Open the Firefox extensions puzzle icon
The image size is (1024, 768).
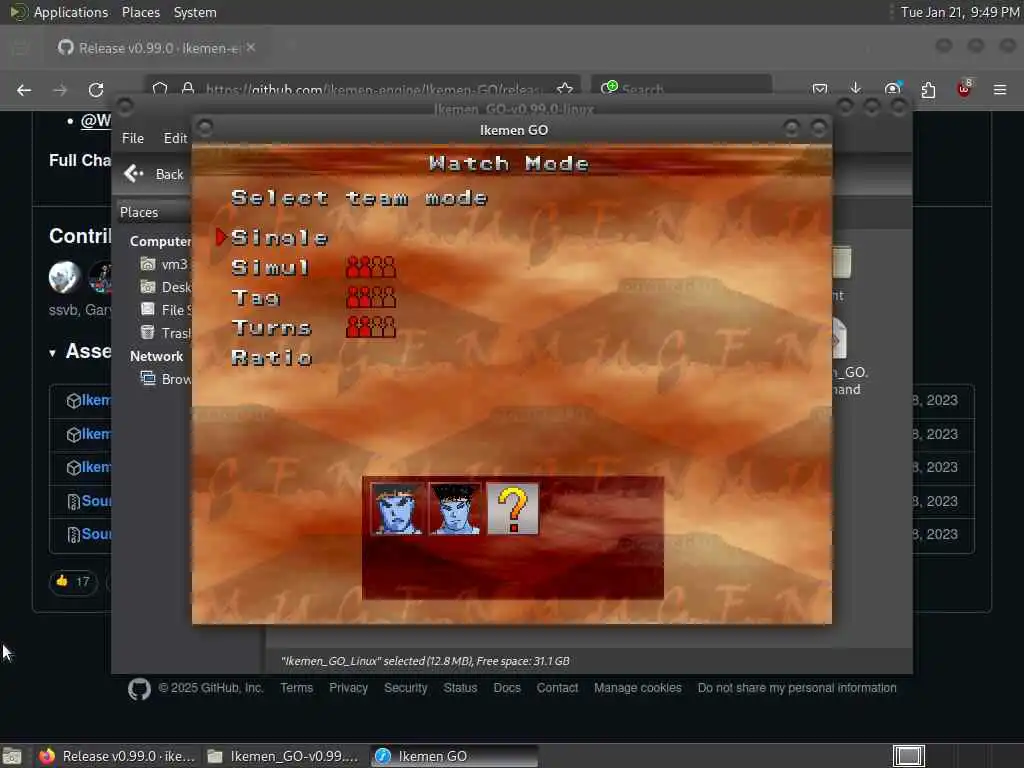(928, 90)
